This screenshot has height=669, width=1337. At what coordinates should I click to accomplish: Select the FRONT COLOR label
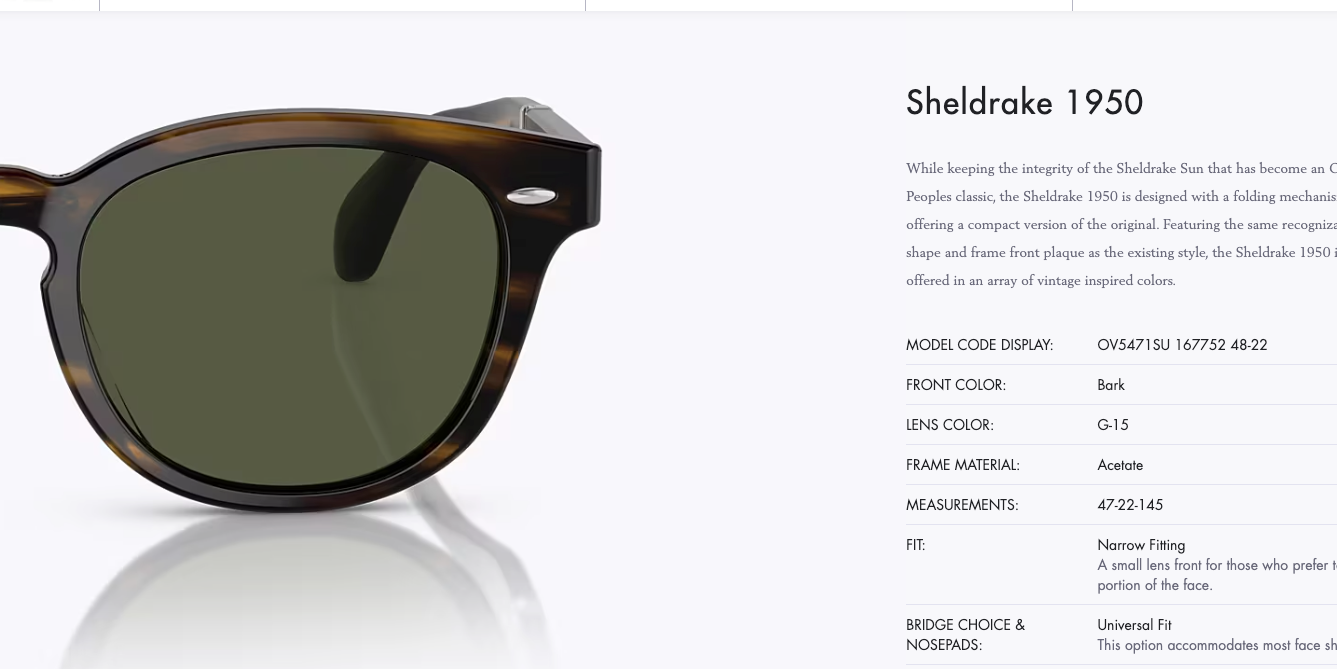pyautogui.click(x=956, y=385)
